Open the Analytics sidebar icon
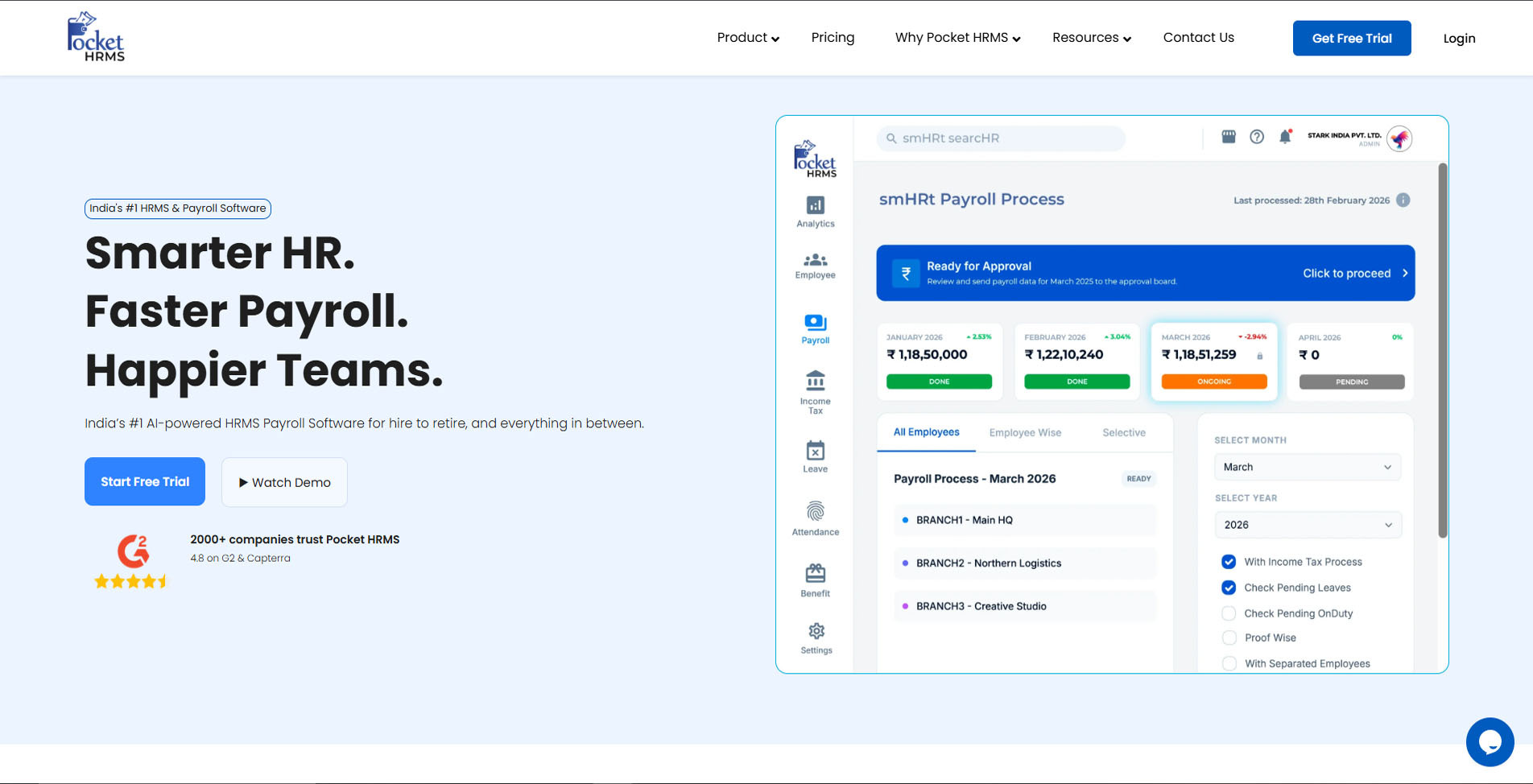Viewport: 1533px width, 784px height. coord(815,206)
